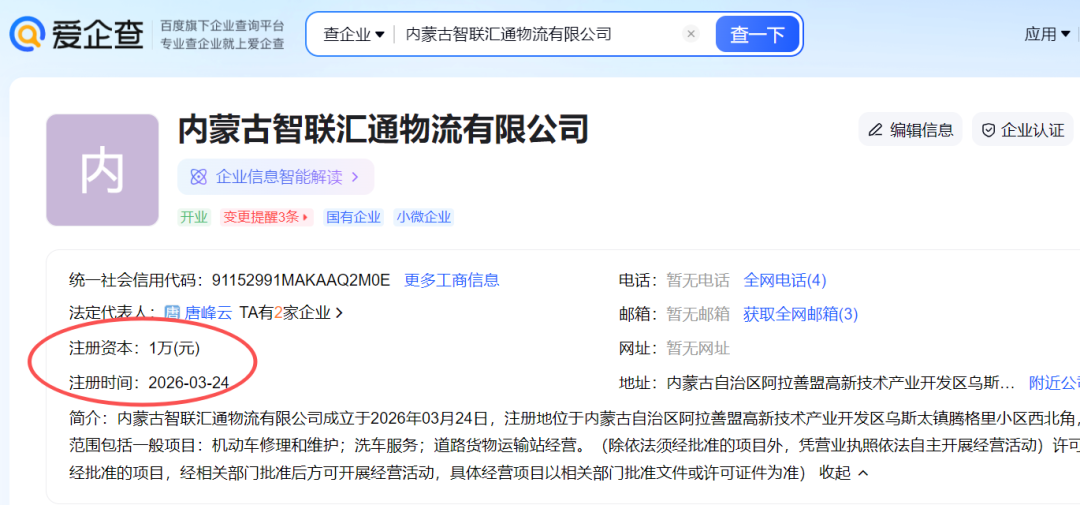Click the 暂无邮箱 email value
This screenshot has width=1080, height=505.
[698, 314]
